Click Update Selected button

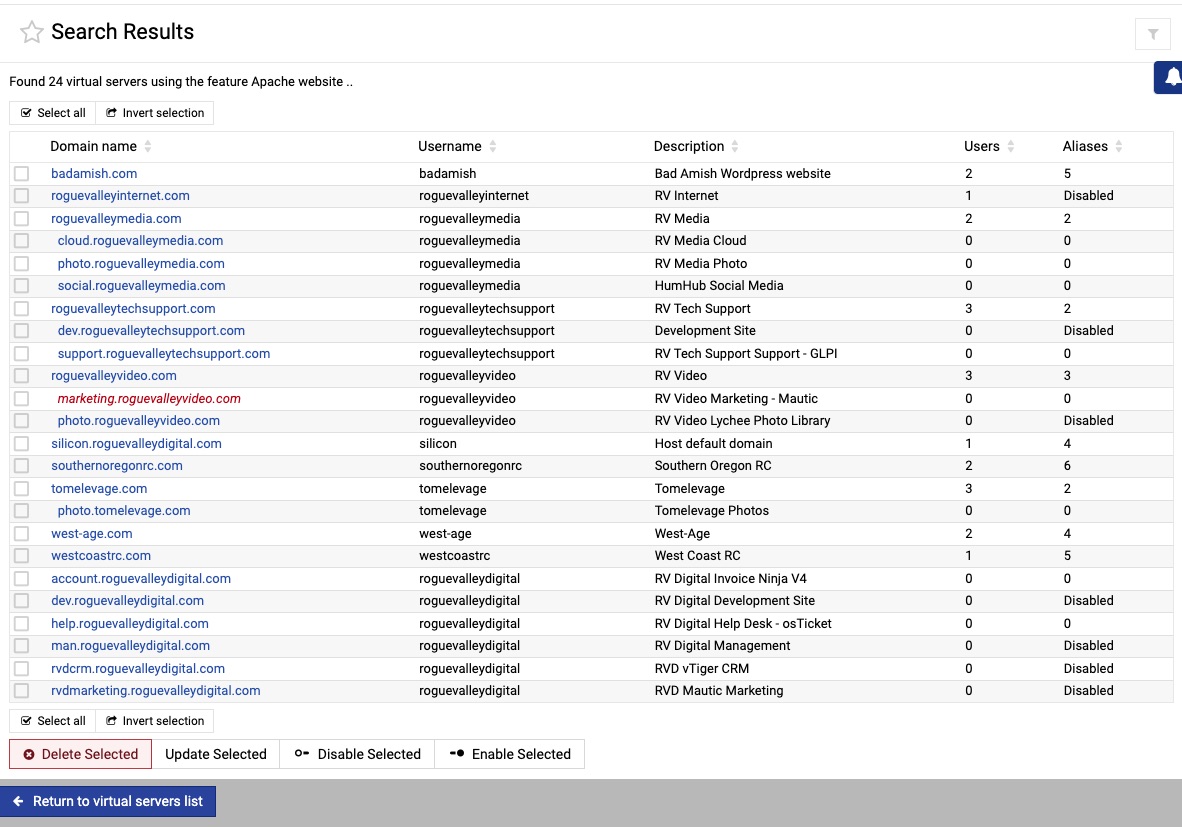pos(216,754)
